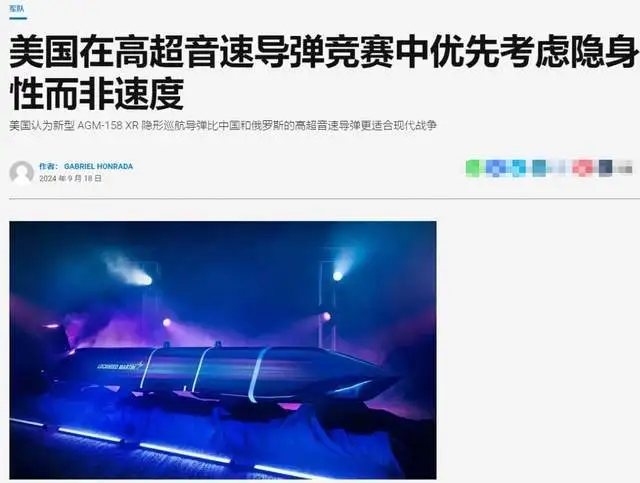Screen dimensions: 640x483
Task: Click the upper-right spotlight in photo
Action: click(338, 276)
